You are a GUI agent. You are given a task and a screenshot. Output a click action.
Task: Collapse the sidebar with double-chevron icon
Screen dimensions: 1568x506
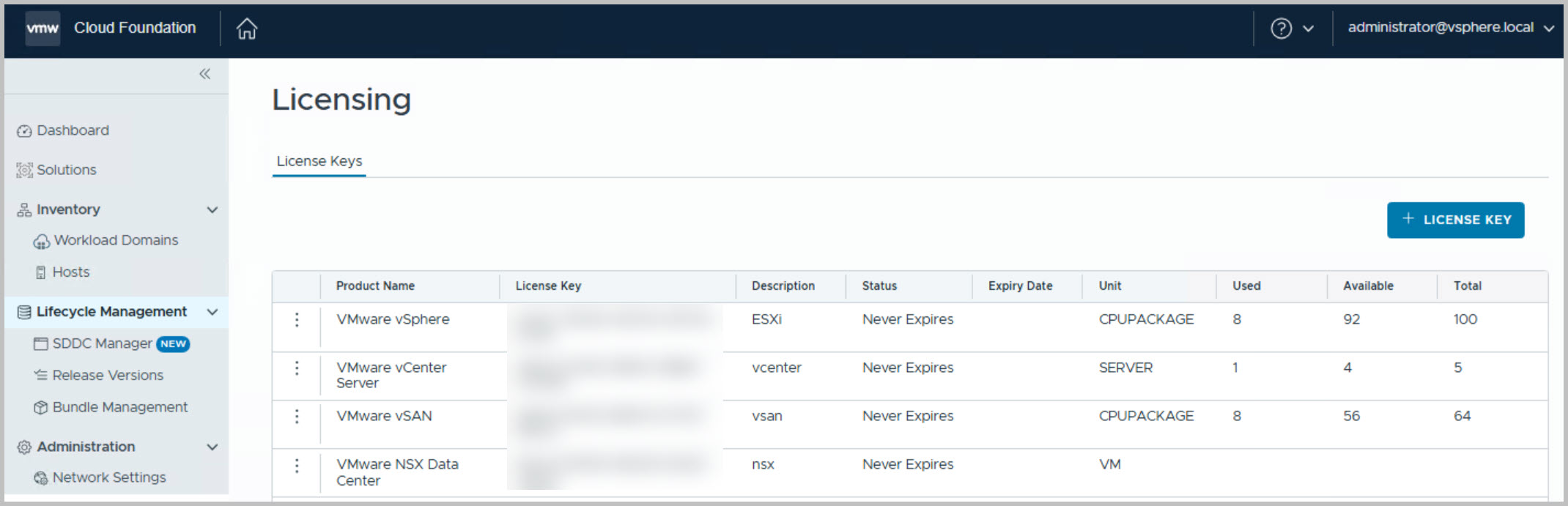point(205,73)
